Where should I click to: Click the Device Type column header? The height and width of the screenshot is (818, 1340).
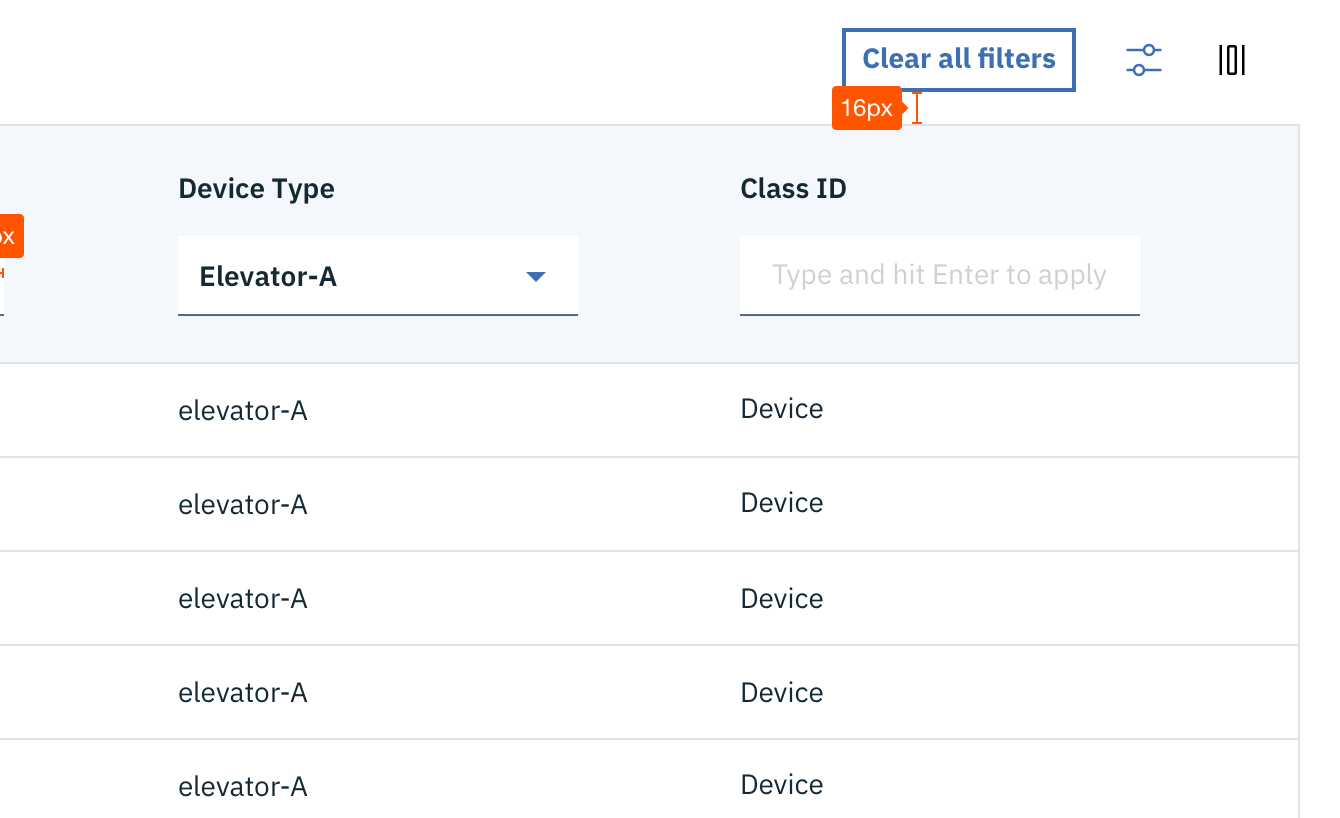coord(256,188)
